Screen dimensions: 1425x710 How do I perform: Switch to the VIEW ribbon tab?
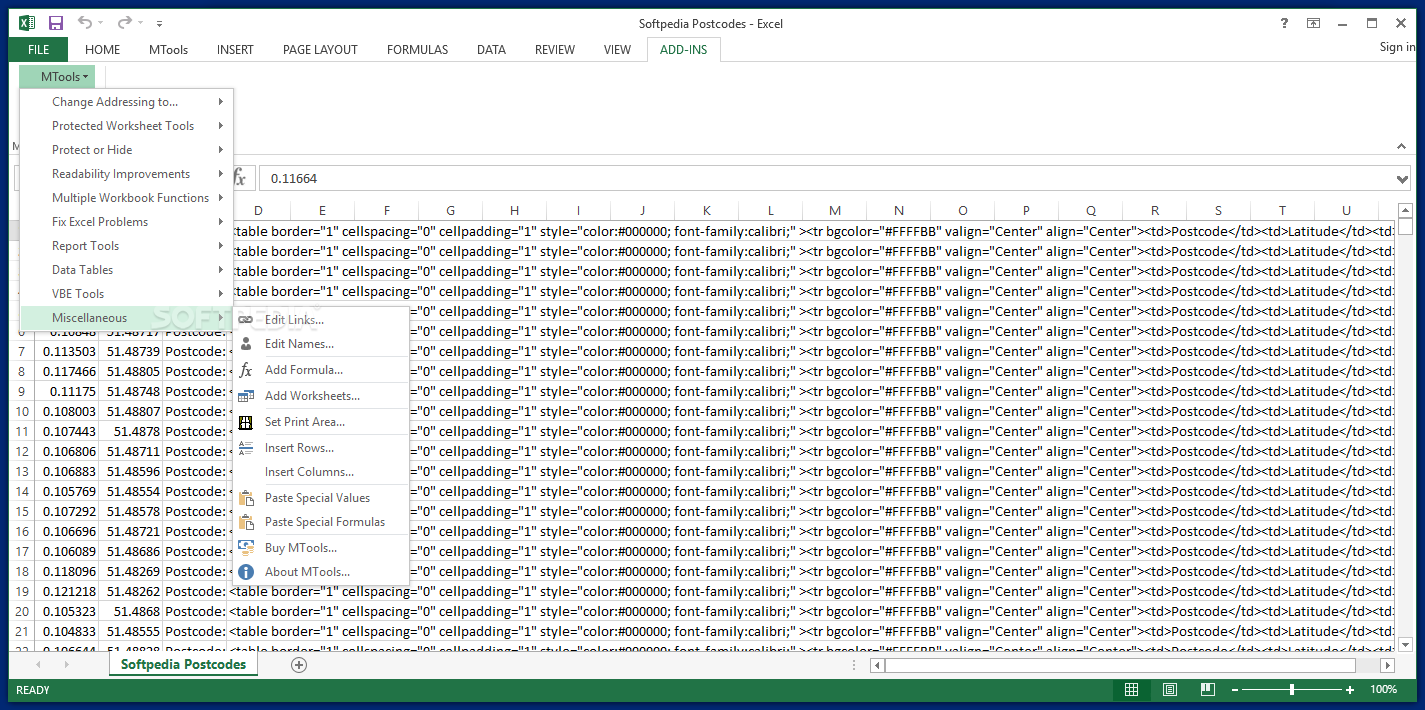(617, 50)
